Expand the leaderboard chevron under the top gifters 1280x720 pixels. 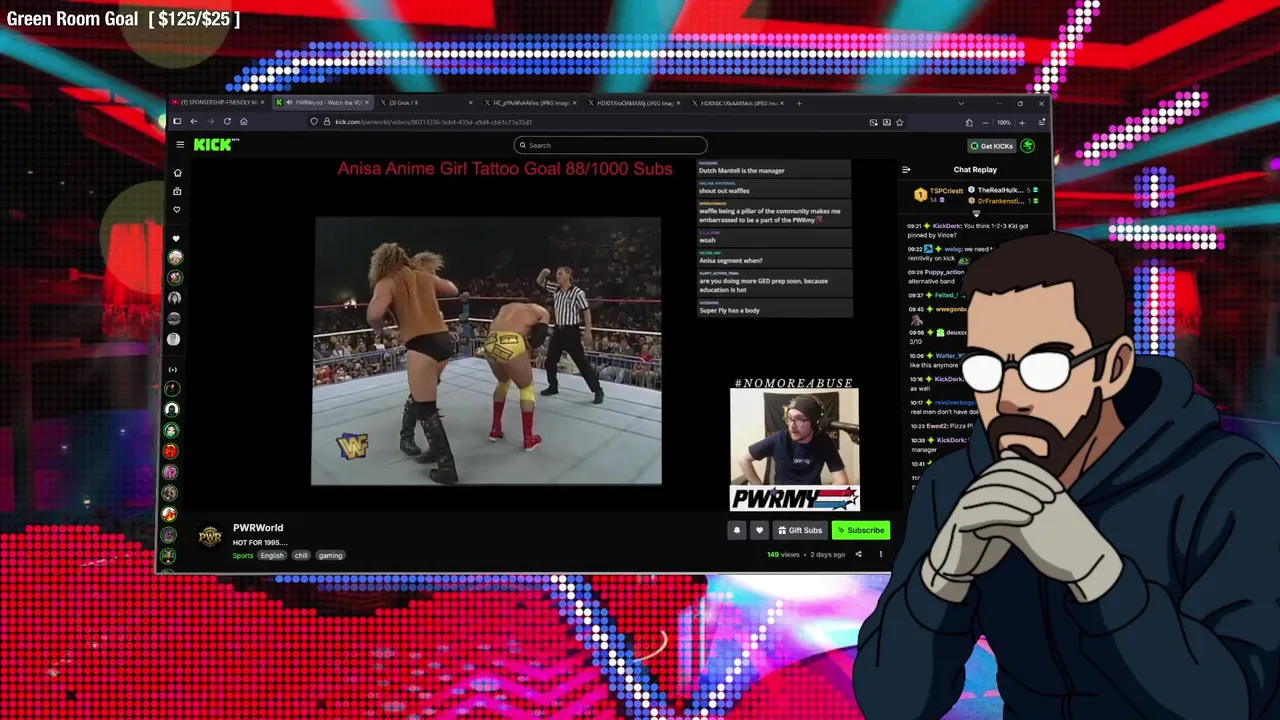point(976,213)
